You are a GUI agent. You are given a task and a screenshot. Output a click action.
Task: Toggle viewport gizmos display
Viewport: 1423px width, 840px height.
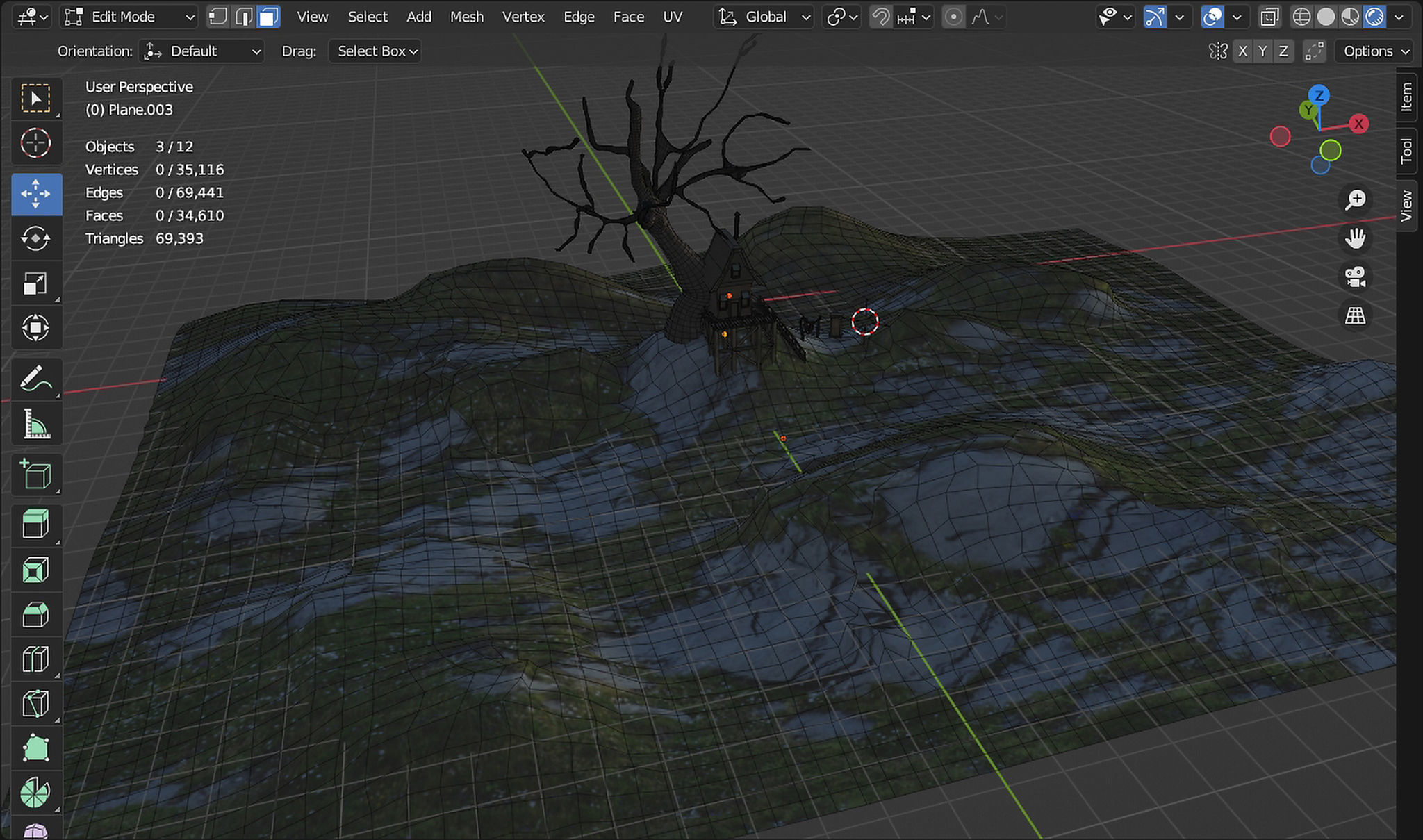[1155, 17]
